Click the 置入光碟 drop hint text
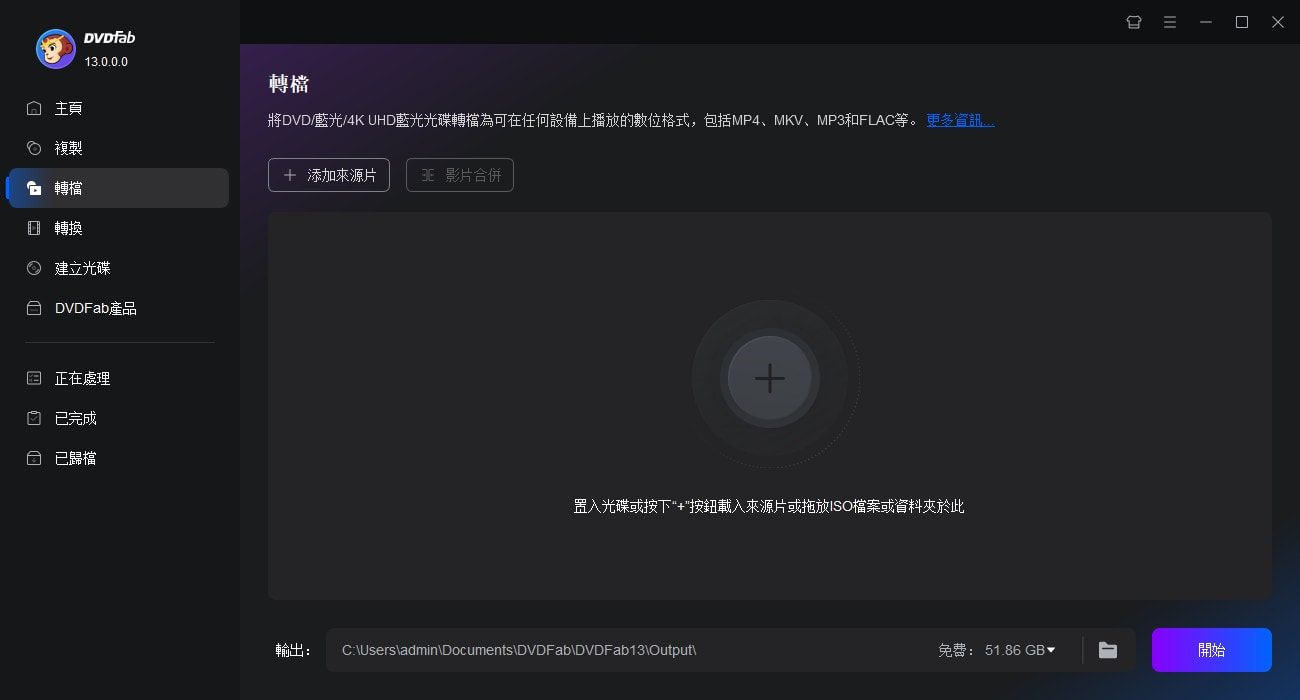Screen dimensions: 1300x700 pyautogui.click(x=769, y=507)
